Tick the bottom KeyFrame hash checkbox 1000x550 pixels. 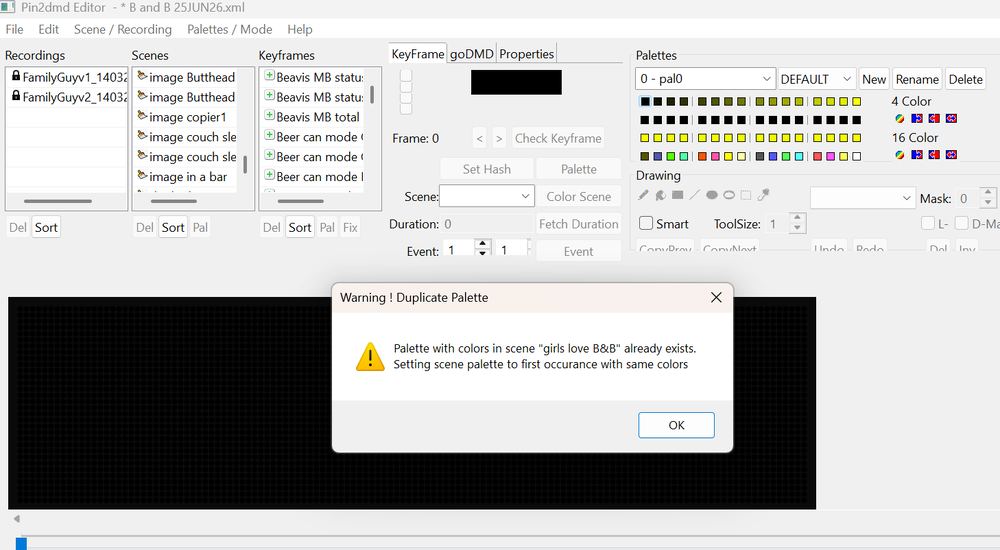406,109
